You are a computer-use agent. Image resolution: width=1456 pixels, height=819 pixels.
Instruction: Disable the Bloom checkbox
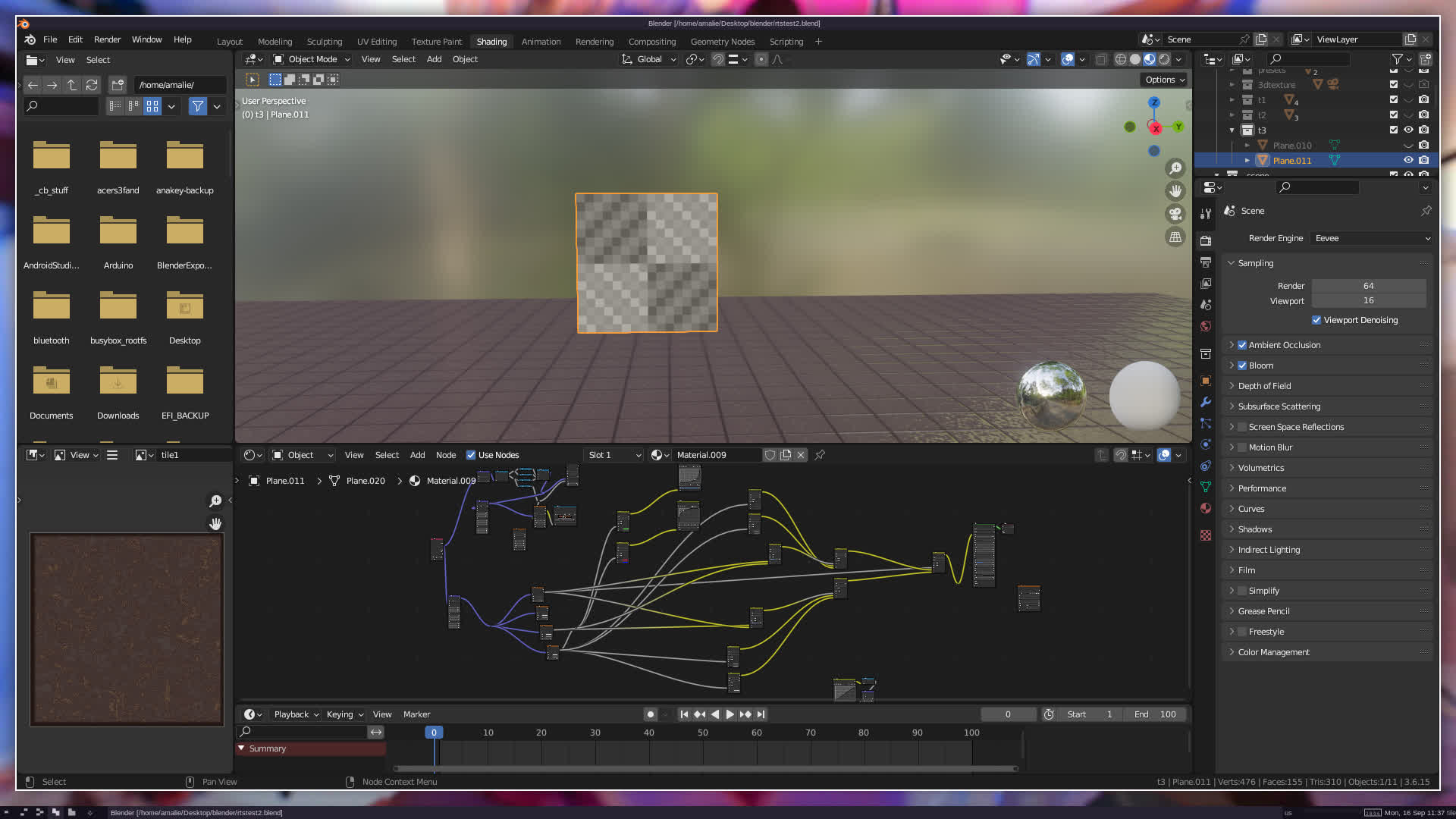1242,366
